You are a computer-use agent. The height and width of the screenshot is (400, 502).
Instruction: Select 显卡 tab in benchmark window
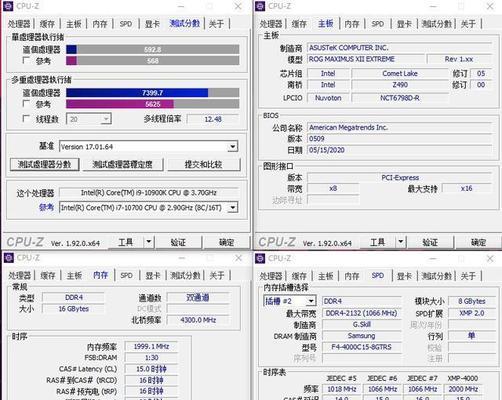click(x=152, y=24)
